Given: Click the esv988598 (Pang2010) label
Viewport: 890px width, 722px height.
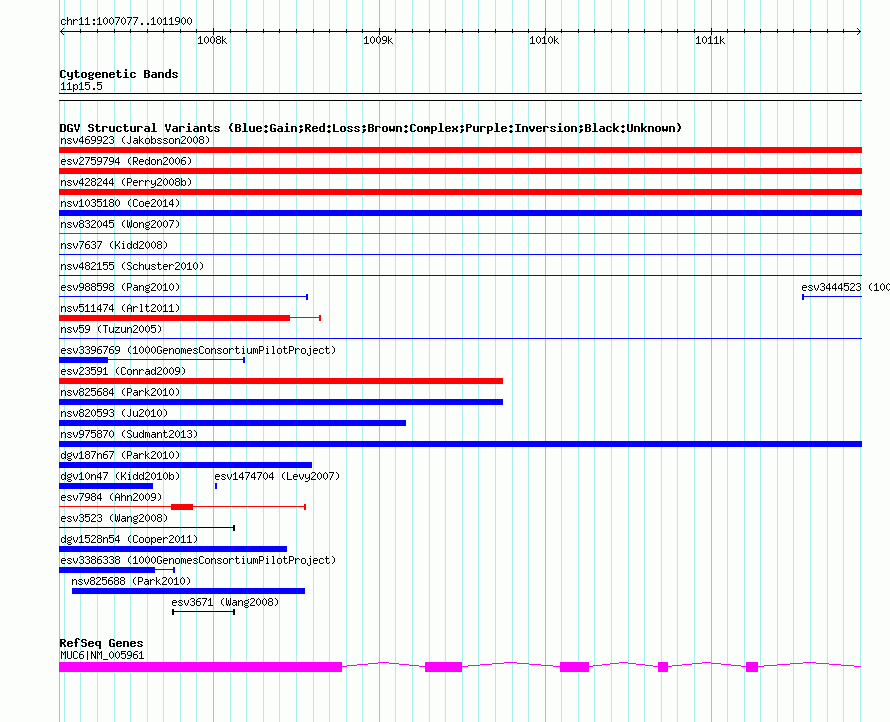Looking at the screenshot, I should click(120, 287).
